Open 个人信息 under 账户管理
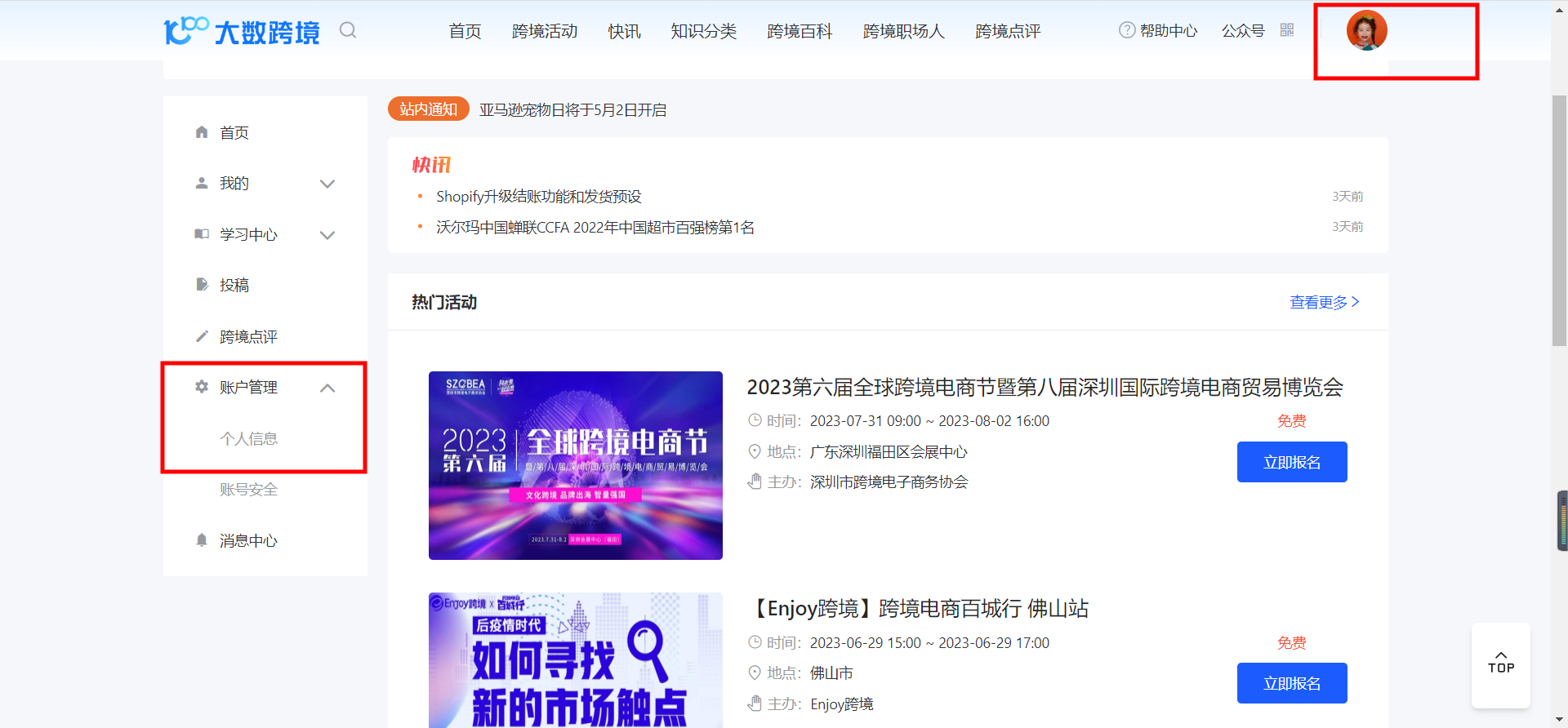 [249, 438]
